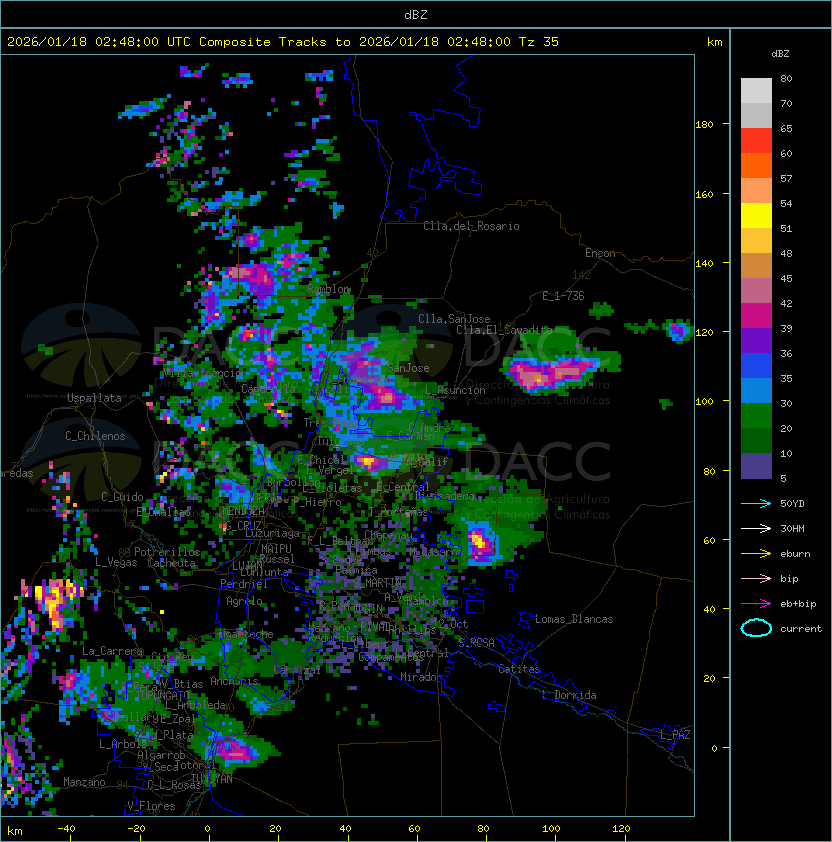Click the 'Uspallata' place label on the map
Viewport: 832px width, 842px height.
pyautogui.click(x=94, y=398)
